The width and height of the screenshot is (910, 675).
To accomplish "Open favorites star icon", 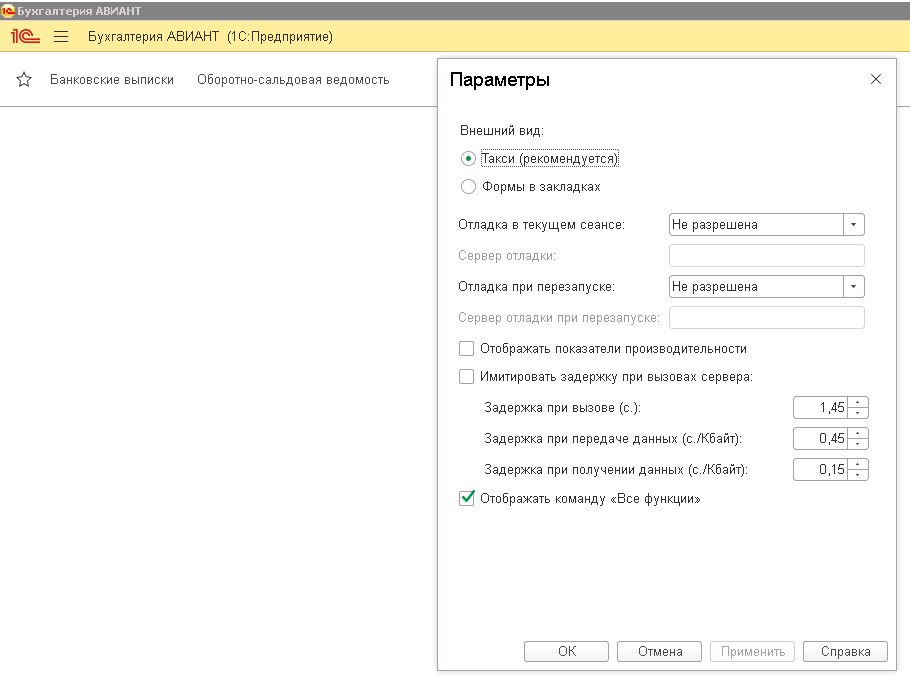I will click(x=24, y=80).
